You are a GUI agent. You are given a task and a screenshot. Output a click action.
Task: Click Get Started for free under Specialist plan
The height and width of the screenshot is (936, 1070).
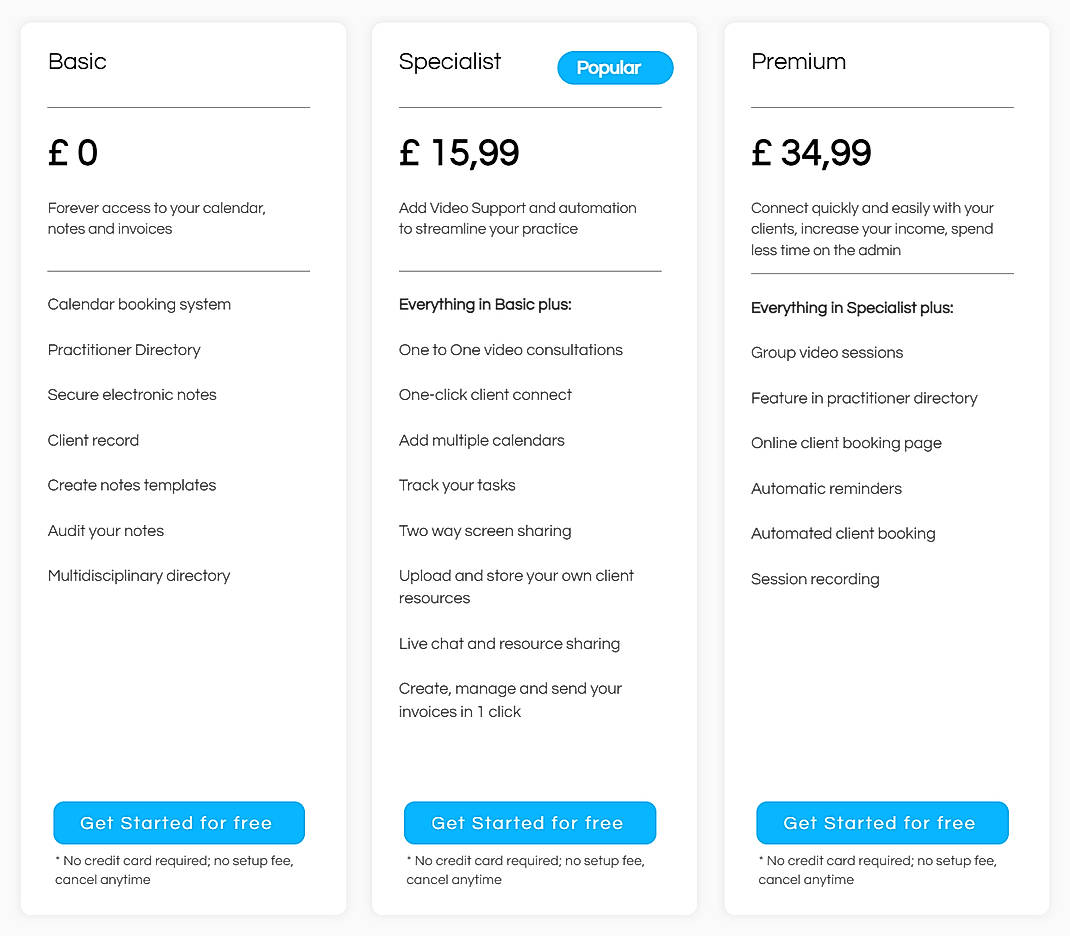530,823
